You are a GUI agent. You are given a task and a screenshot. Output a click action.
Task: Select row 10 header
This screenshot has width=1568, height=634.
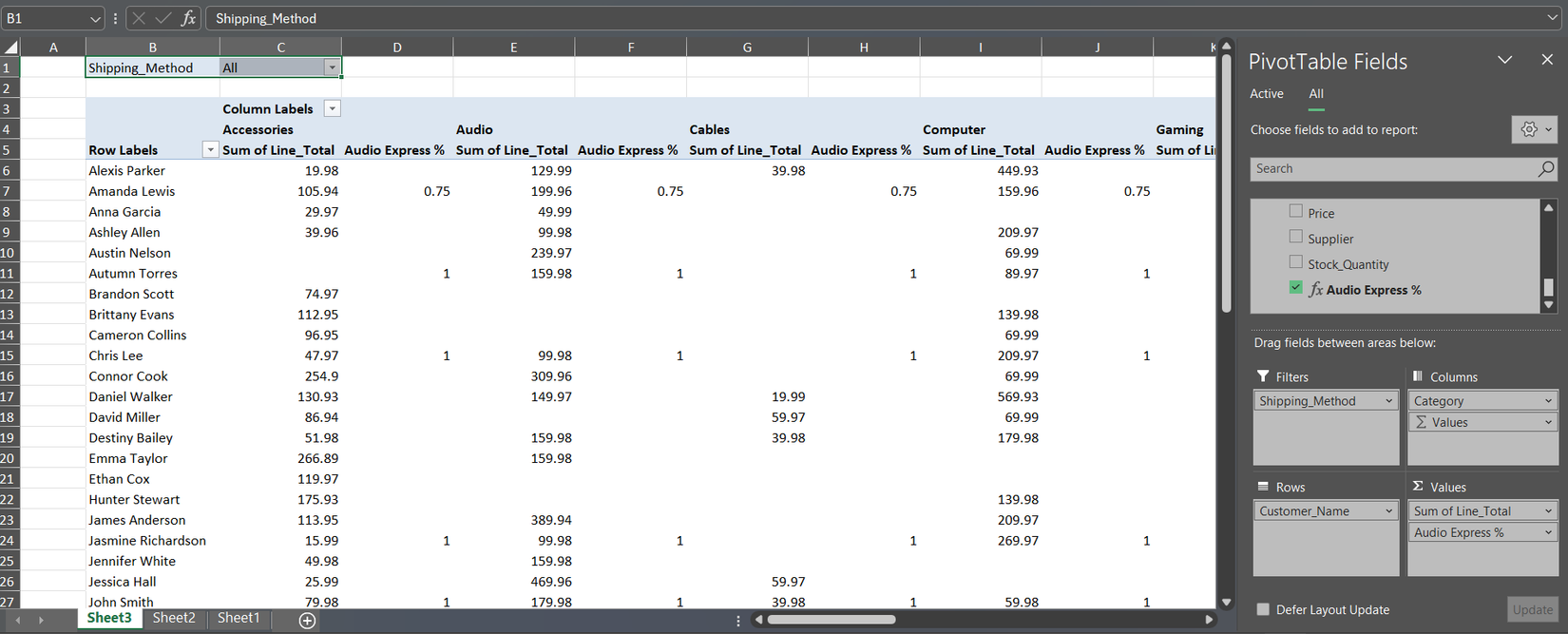point(9,253)
